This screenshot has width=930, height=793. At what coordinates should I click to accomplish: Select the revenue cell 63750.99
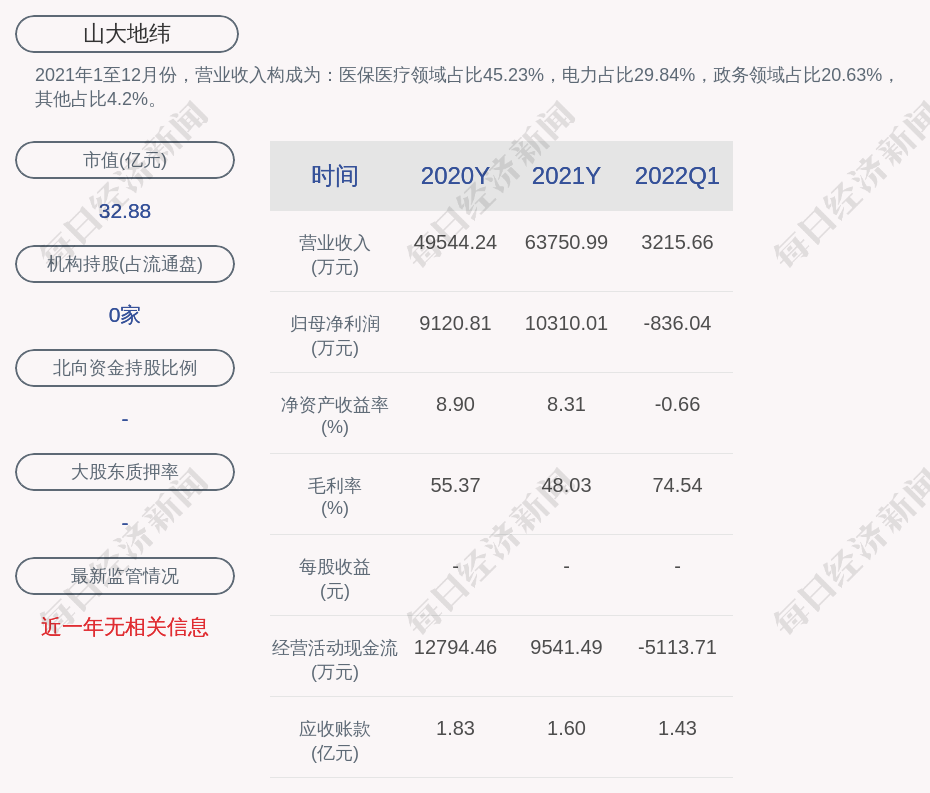coord(566,243)
